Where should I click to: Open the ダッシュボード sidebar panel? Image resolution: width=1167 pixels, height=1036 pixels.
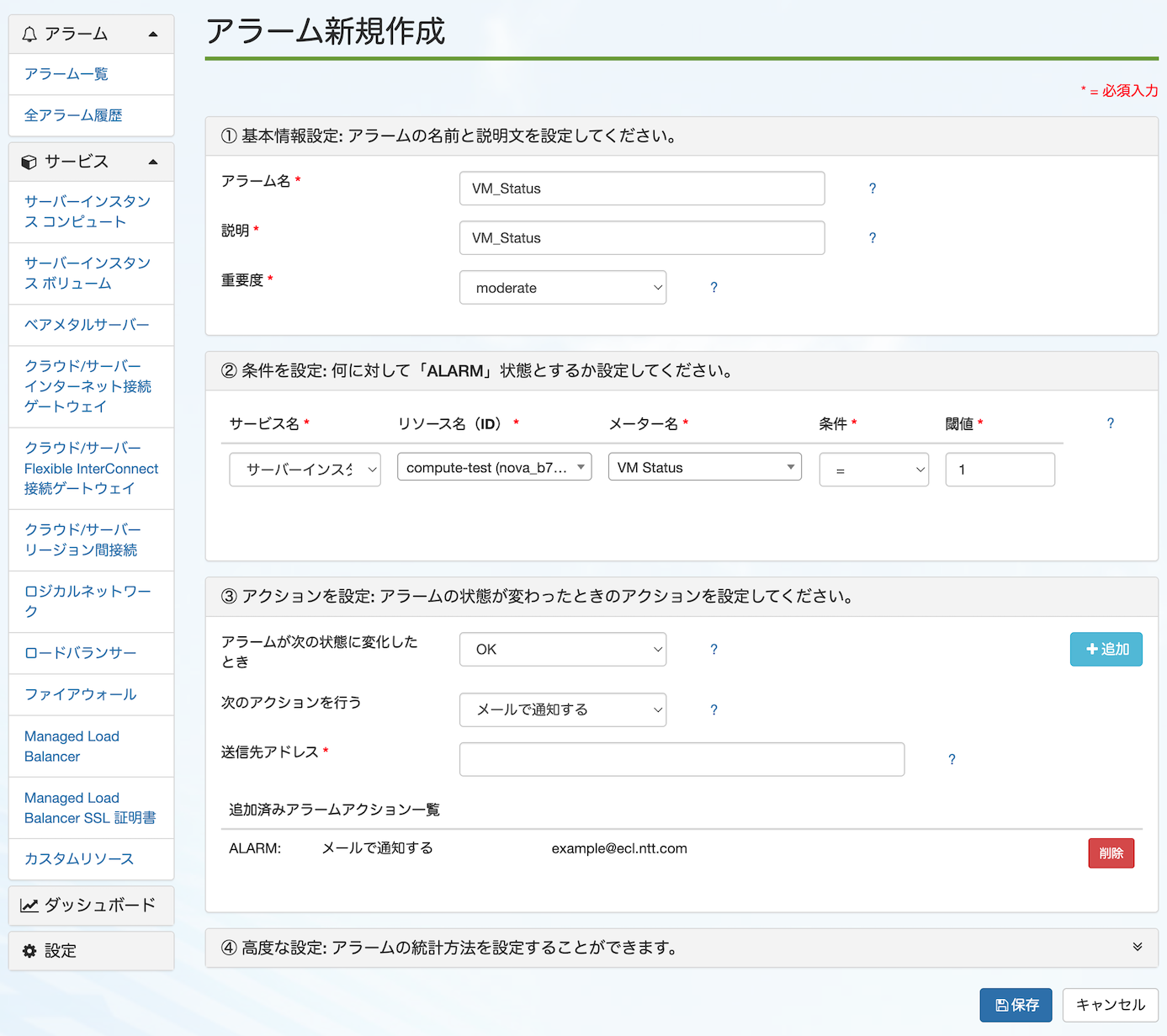(91, 906)
